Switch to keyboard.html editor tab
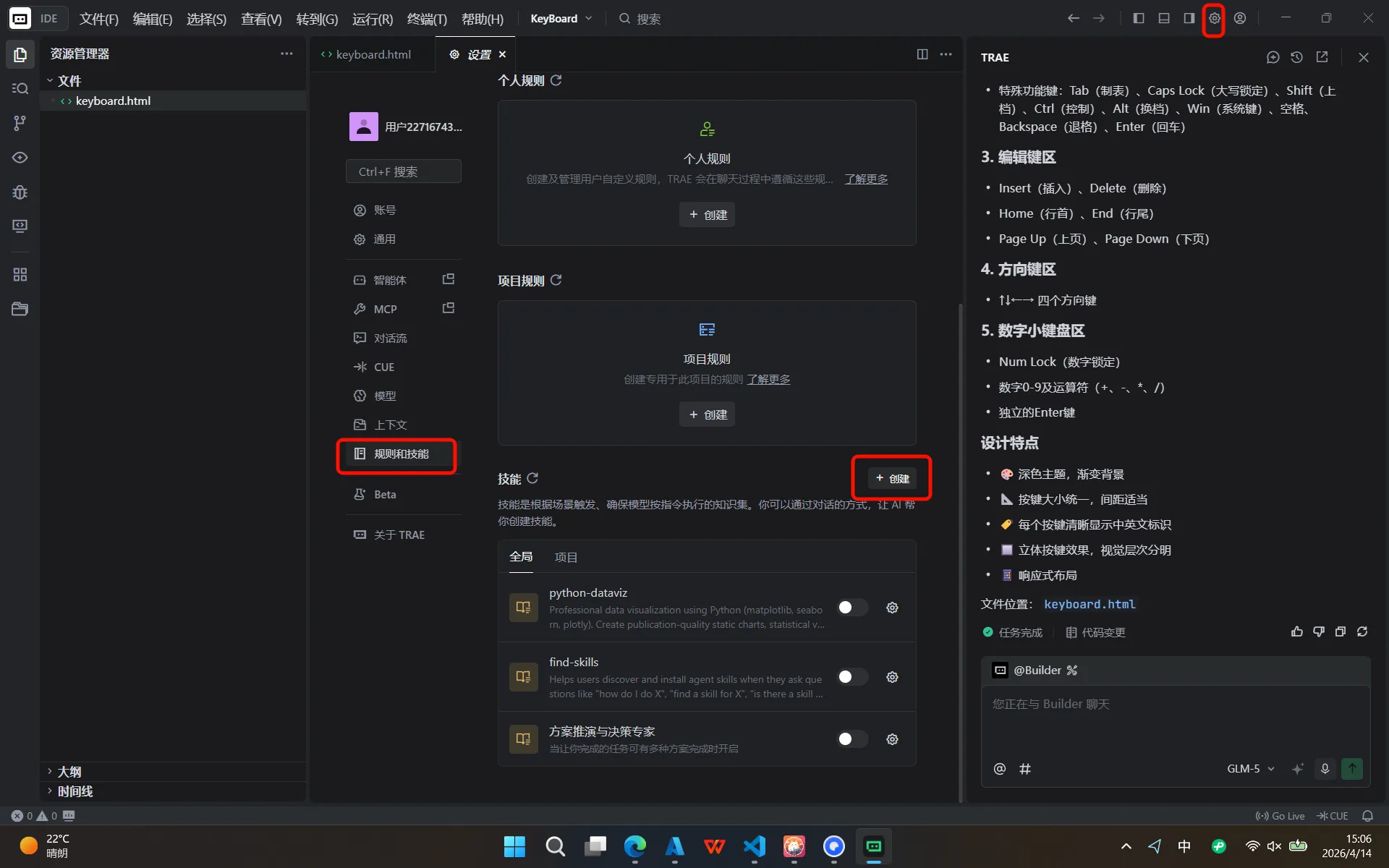The width and height of the screenshot is (1389, 868). 373,54
